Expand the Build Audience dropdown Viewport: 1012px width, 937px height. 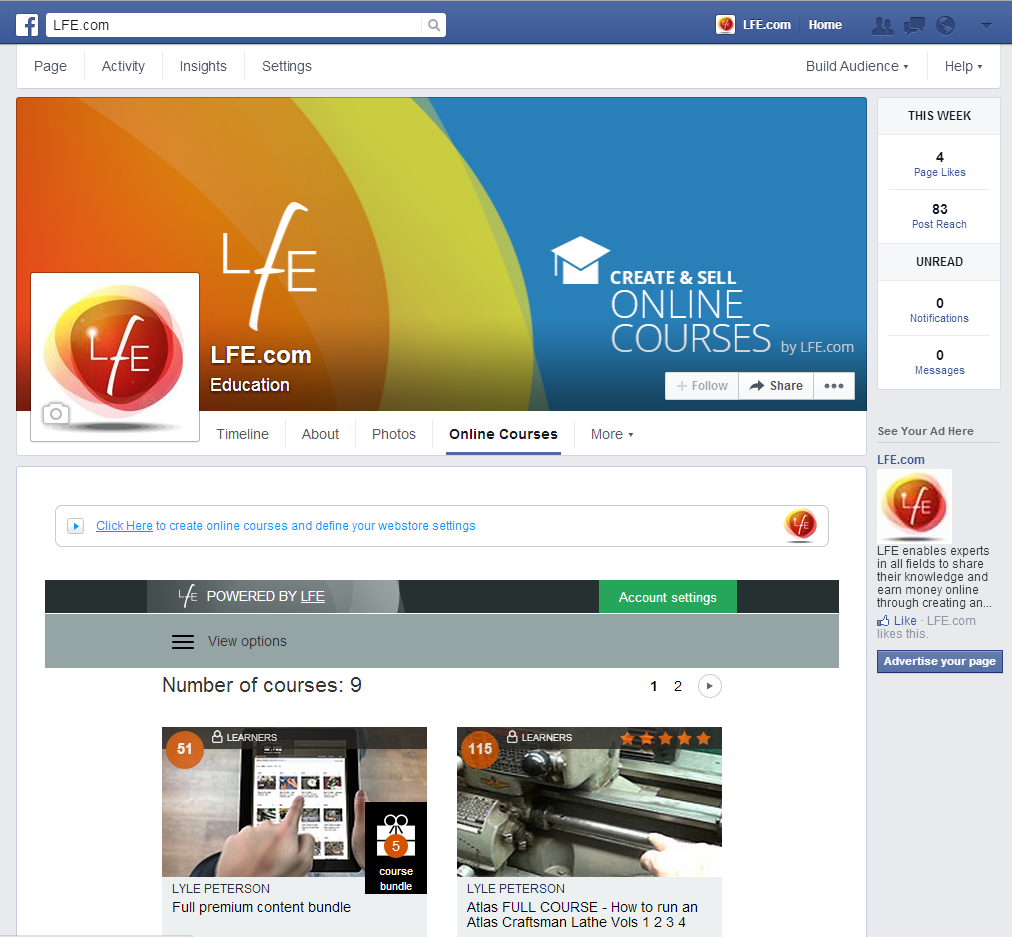856,66
